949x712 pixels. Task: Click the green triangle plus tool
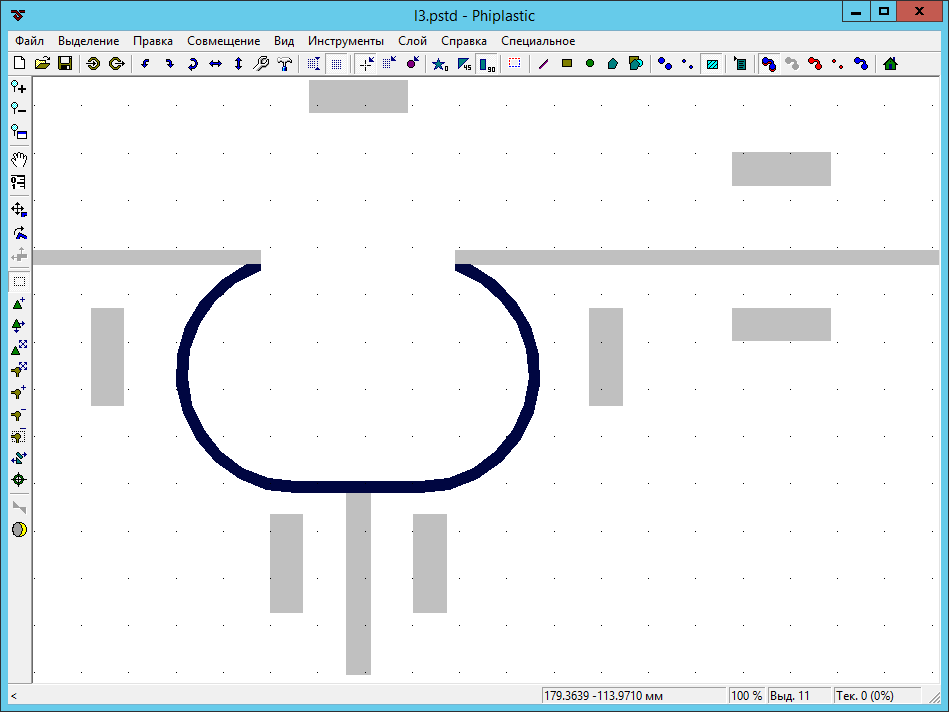[19, 303]
